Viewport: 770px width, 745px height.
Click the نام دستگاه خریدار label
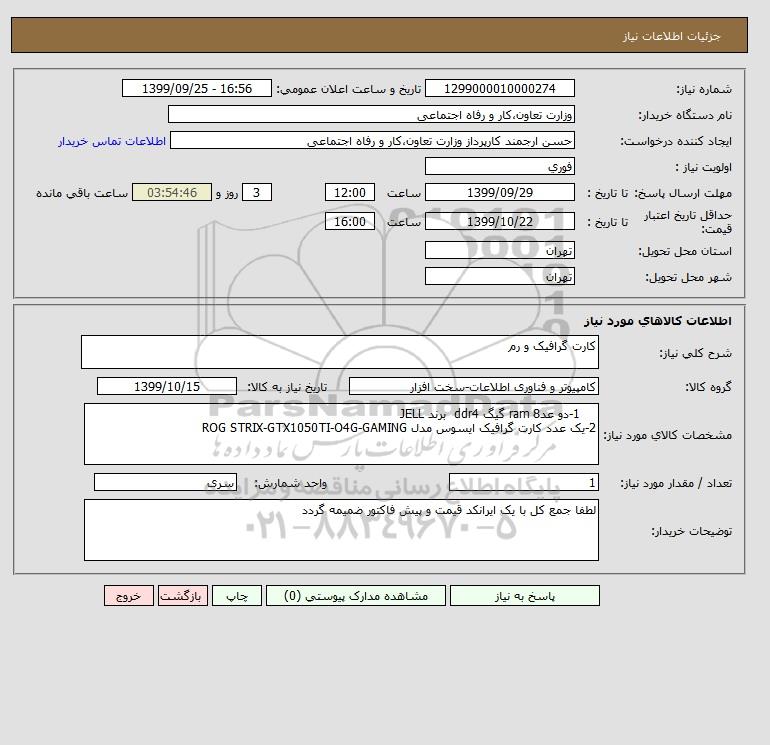[x=685, y=115]
